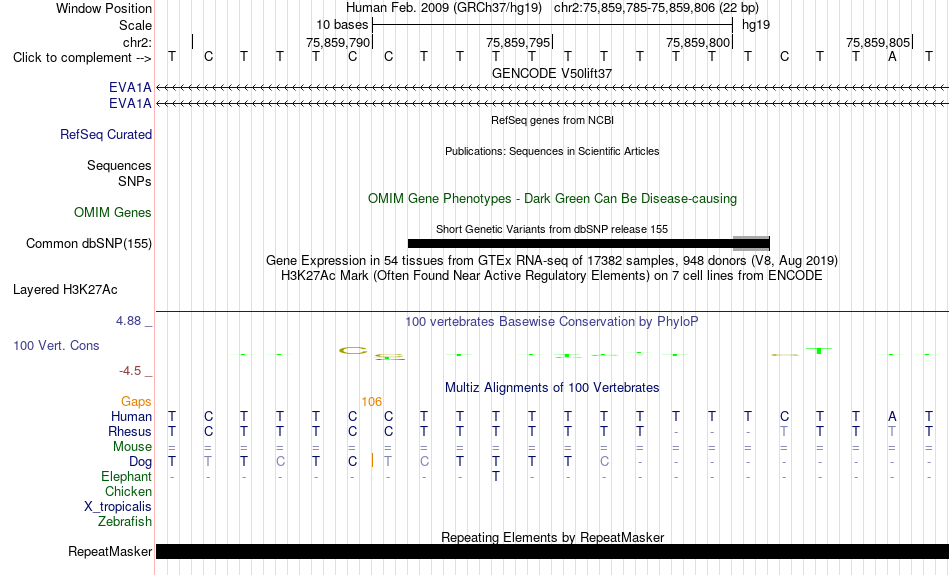950x575 pixels.
Task: Click the orange Gaps label
Action: pyautogui.click(x=136, y=402)
